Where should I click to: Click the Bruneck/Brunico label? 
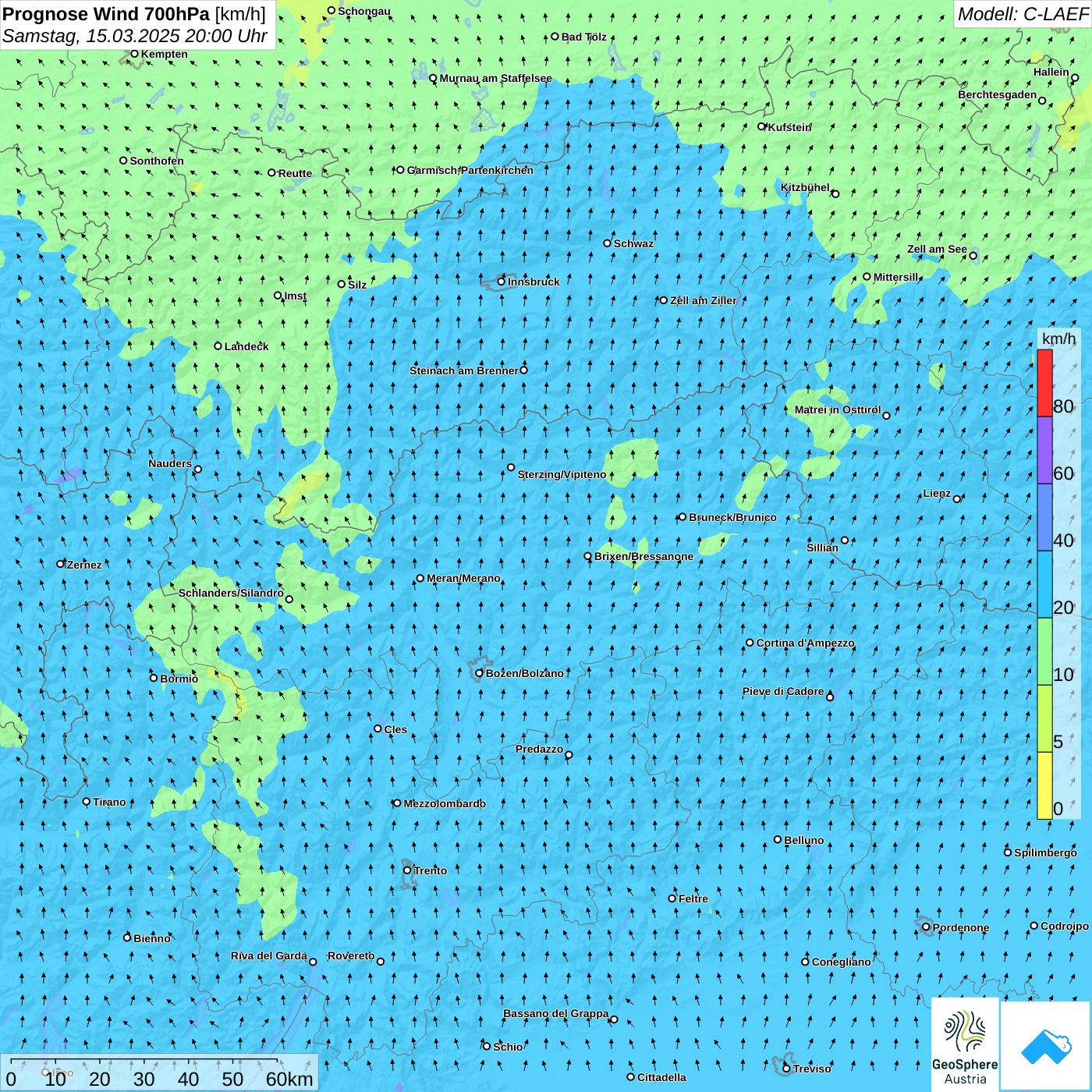[x=732, y=517]
